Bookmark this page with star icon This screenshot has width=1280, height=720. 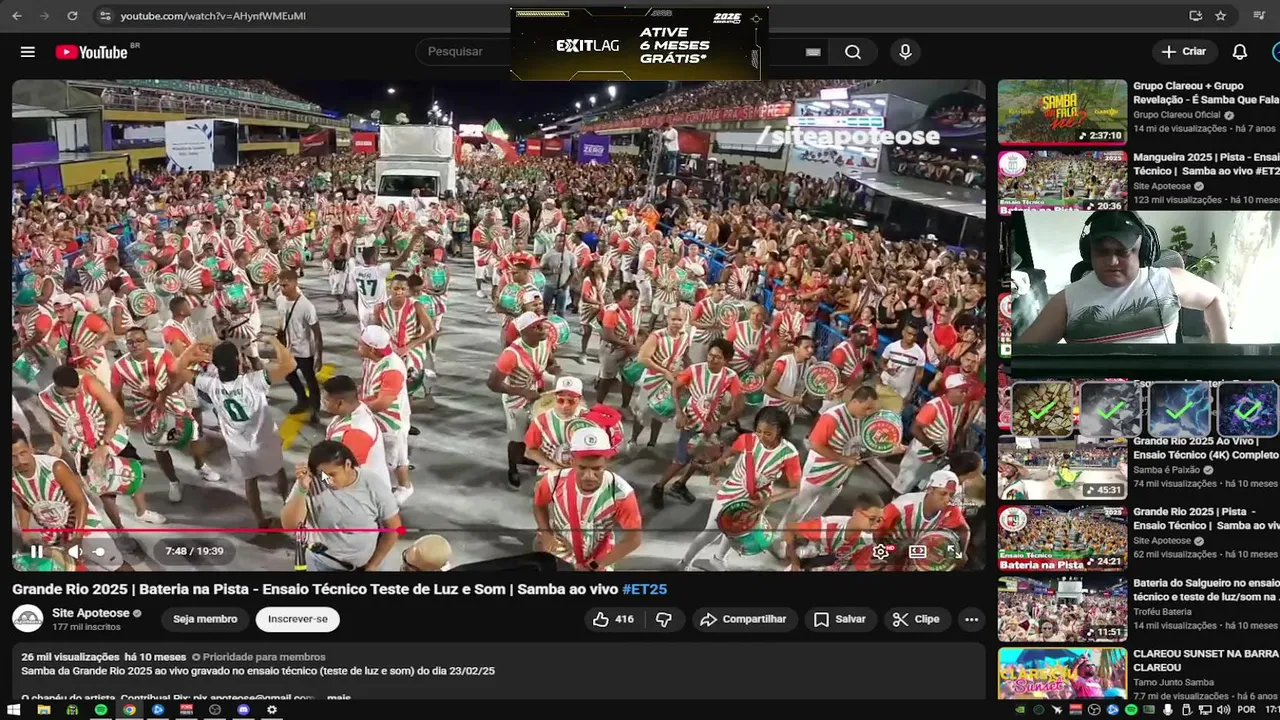pyautogui.click(x=1221, y=16)
